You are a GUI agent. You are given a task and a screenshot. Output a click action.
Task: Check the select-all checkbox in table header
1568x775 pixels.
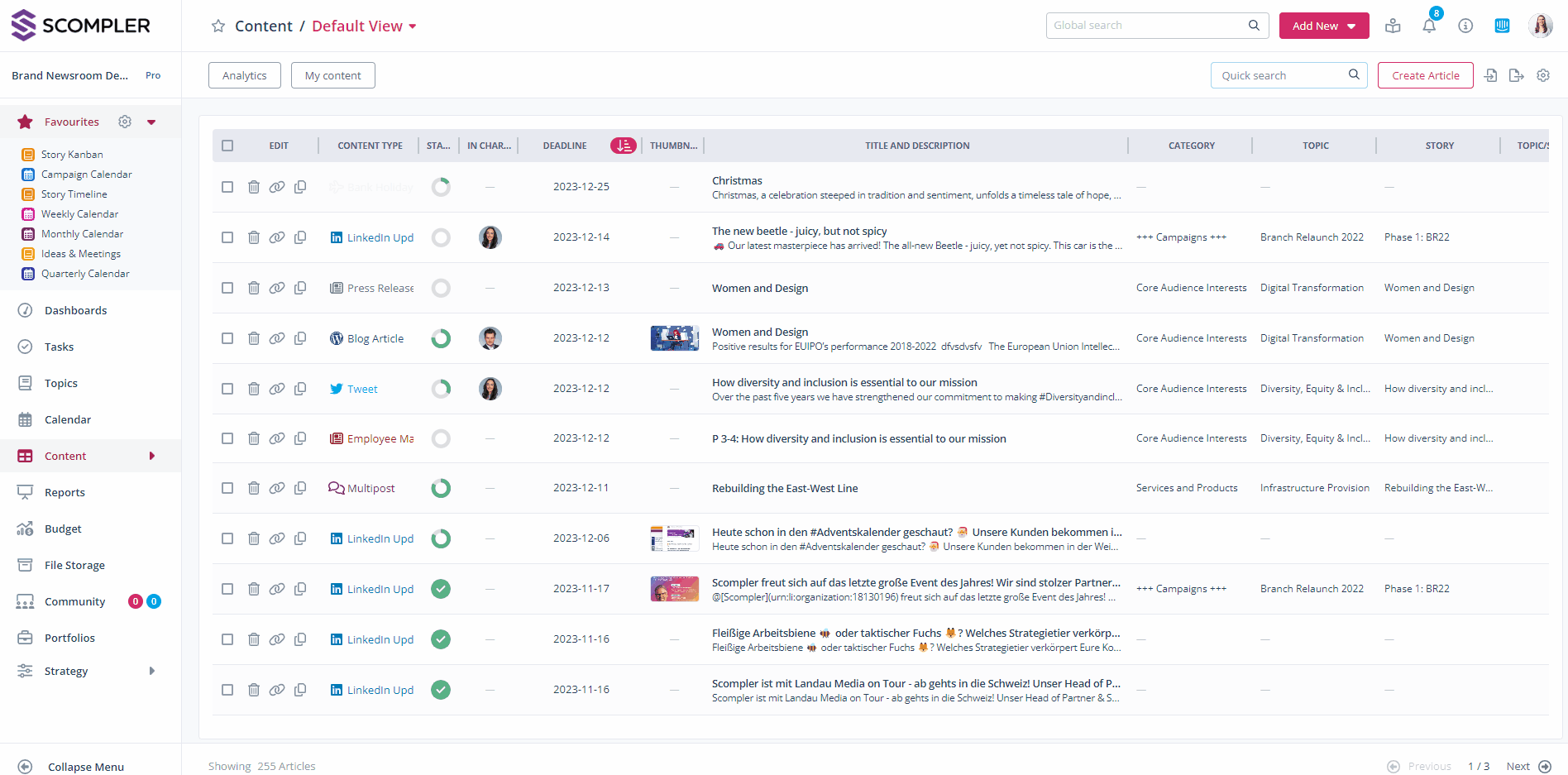tap(227, 146)
